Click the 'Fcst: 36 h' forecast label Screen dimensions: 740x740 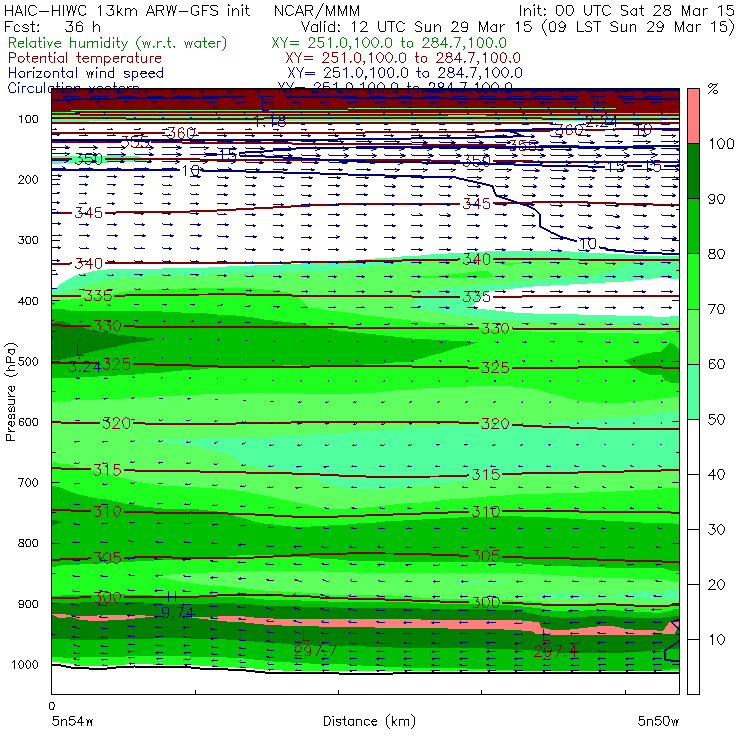point(52,27)
